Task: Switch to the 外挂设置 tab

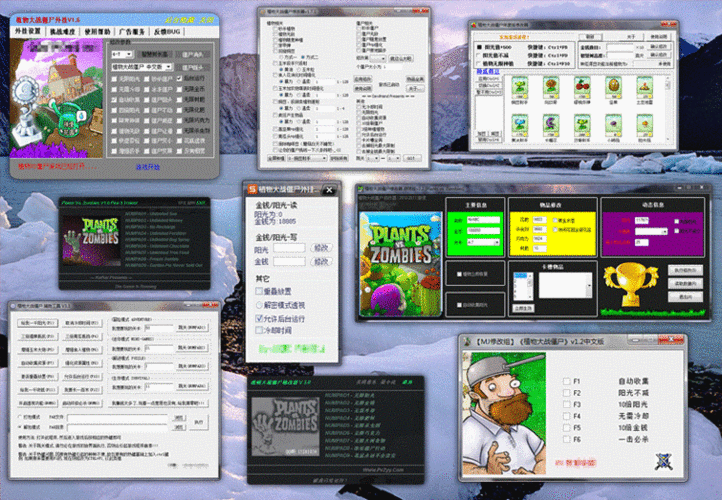Action: coord(28,31)
